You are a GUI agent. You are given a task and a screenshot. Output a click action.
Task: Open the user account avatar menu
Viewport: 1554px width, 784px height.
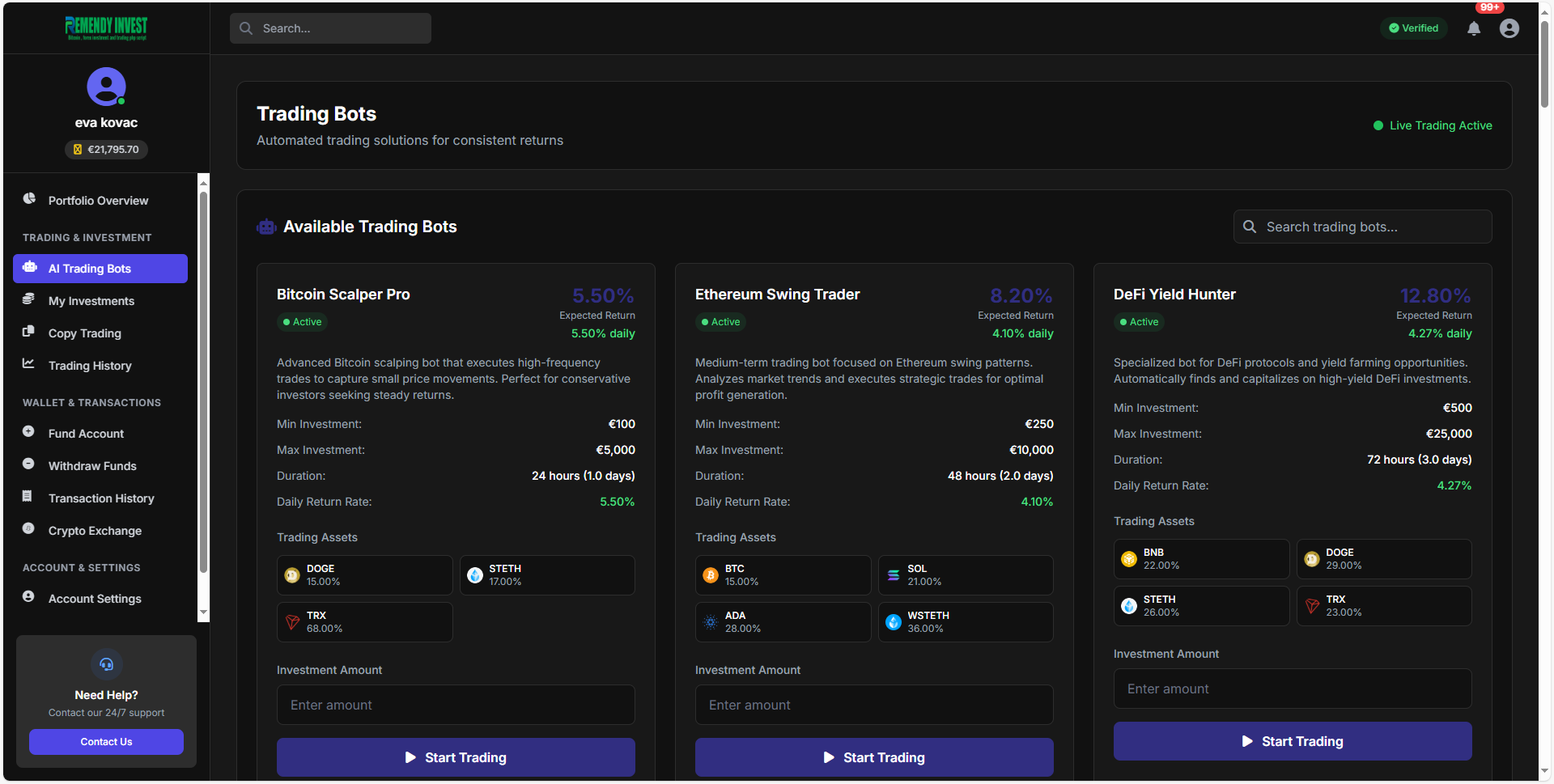pos(1509,28)
